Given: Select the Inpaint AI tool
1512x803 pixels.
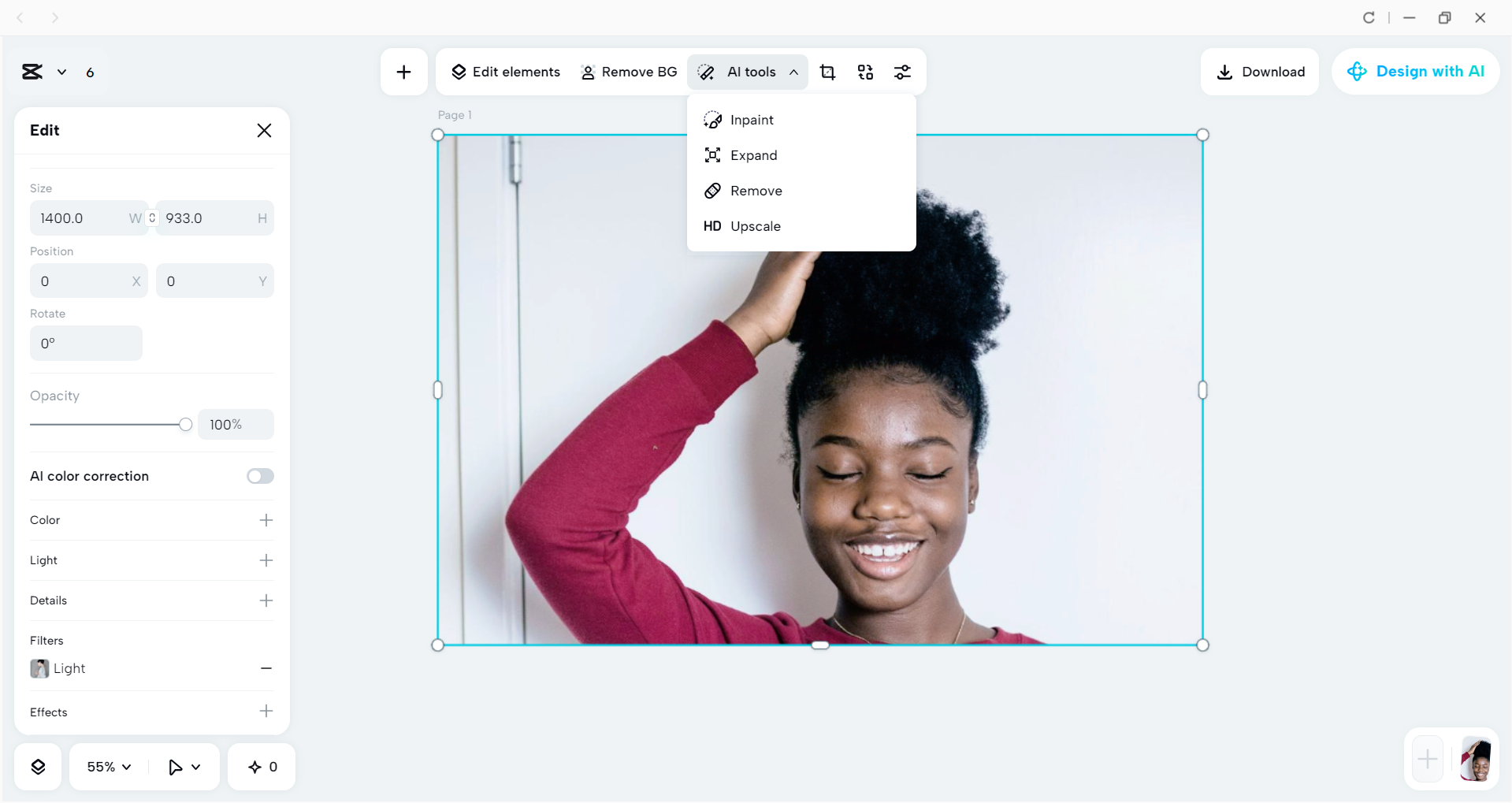Looking at the screenshot, I should [x=750, y=120].
